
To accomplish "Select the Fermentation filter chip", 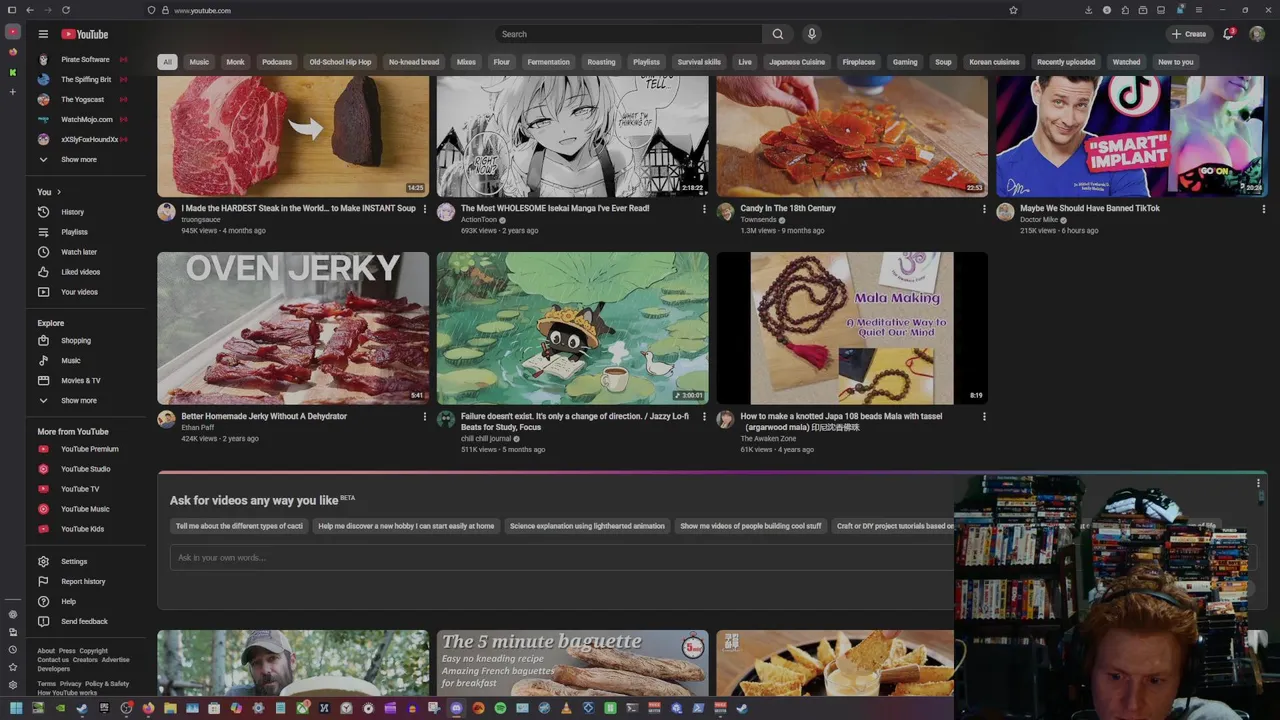I will pyautogui.click(x=549, y=62).
